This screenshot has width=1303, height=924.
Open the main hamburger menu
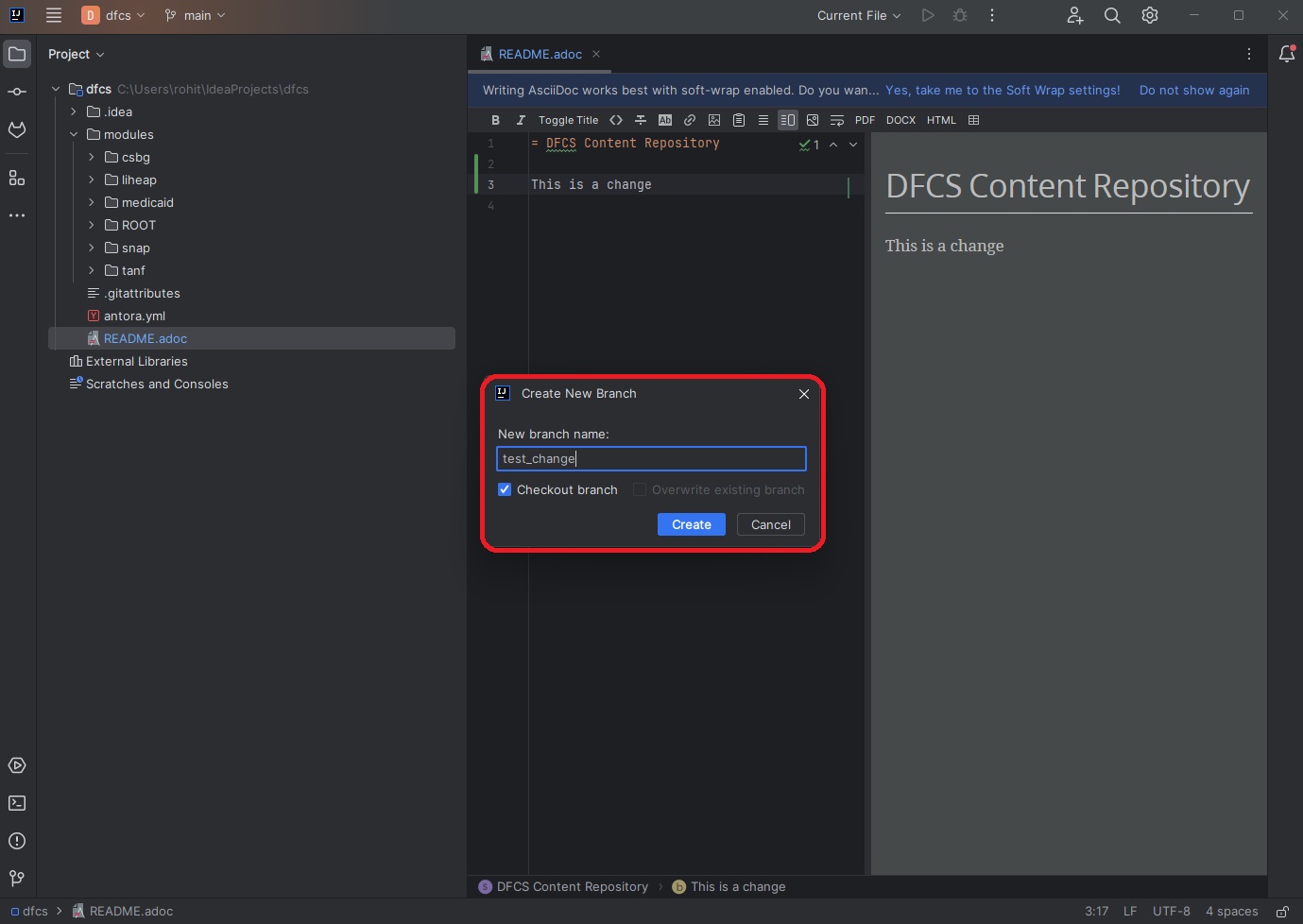(54, 15)
